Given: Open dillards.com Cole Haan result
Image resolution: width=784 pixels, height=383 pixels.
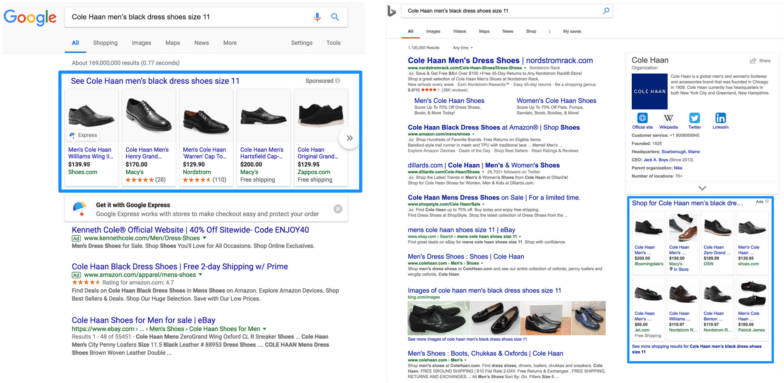Looking at the screenshot, I should 484,165.
